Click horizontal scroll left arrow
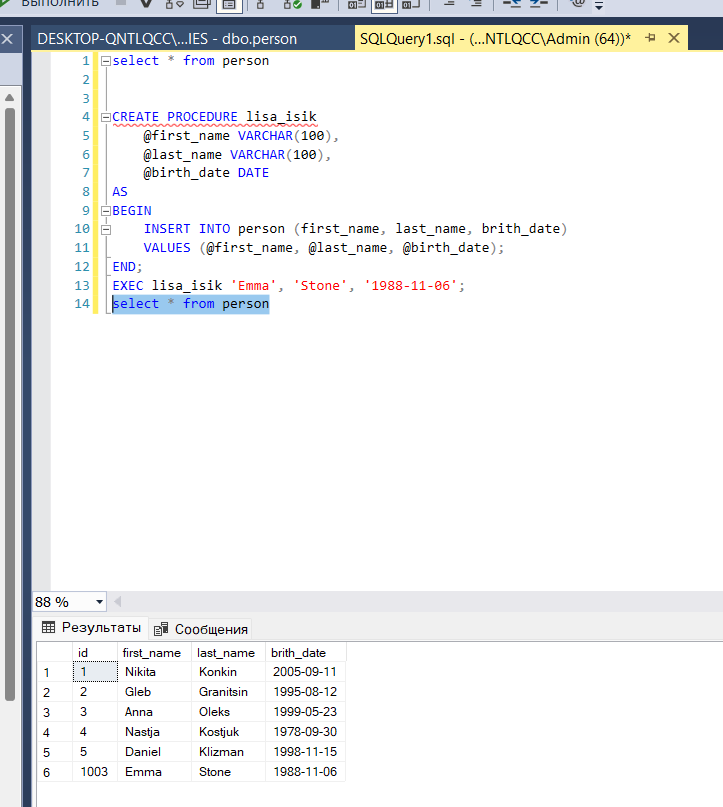This screenshot has height=807, width=723. [x=117, y=602]
